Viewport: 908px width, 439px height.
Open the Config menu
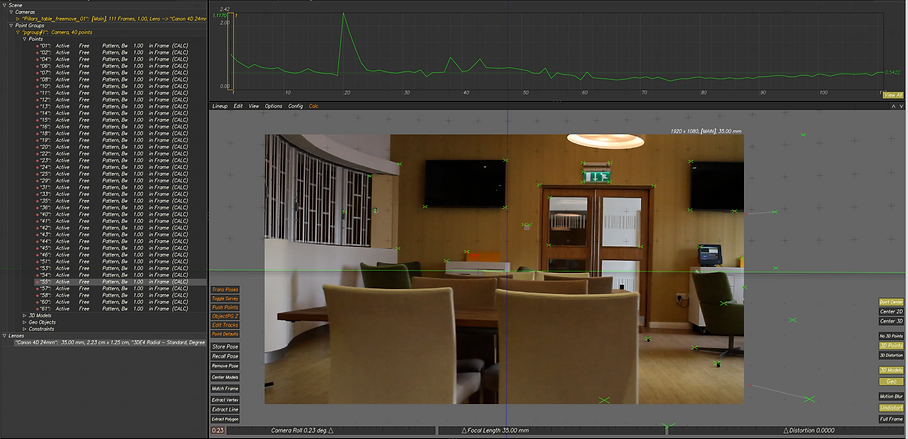[295, 106]
